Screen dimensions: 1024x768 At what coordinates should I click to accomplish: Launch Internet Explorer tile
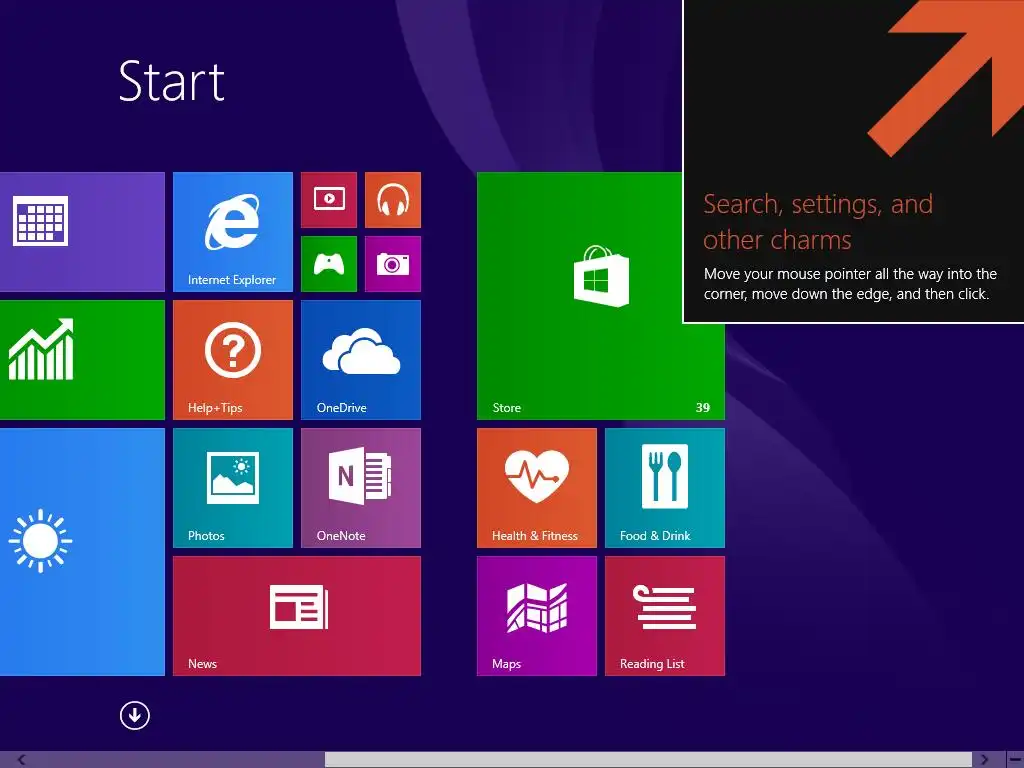(x=232, y=232)
